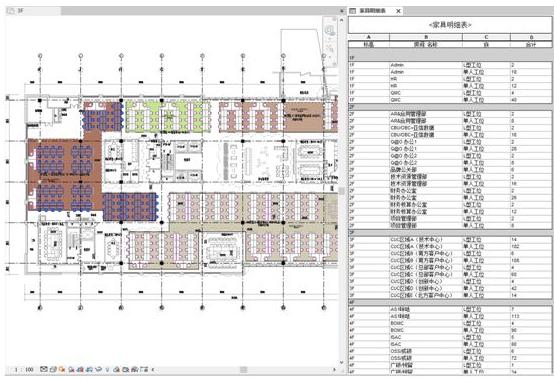Select column header D in schedule

(531, 37)
